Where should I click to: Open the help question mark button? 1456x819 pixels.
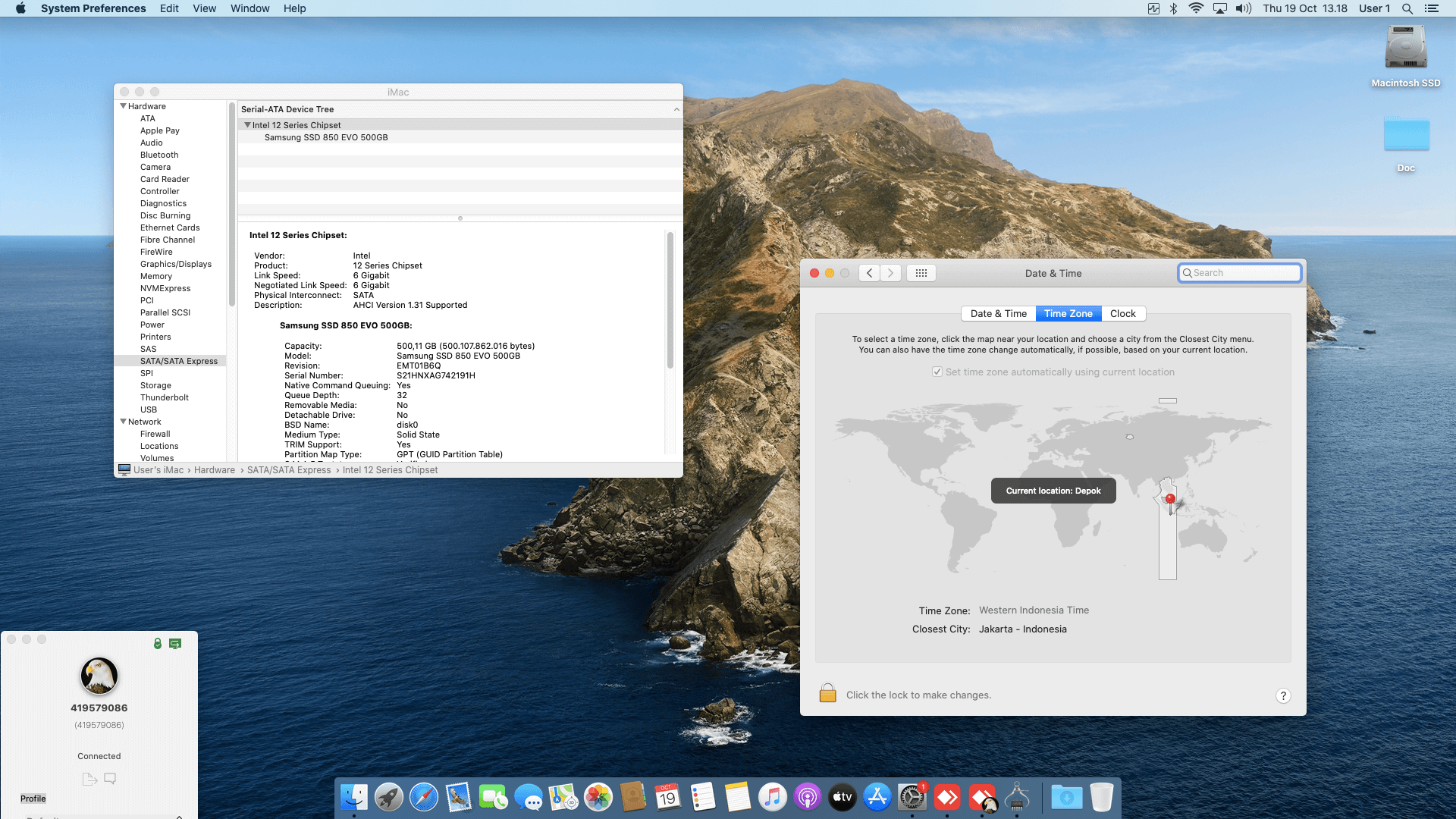click(1283, 695)
